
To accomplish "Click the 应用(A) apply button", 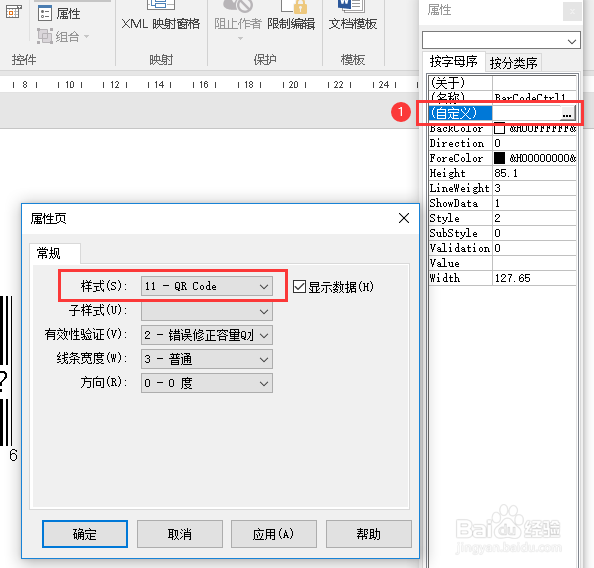I will pos(274,534).
